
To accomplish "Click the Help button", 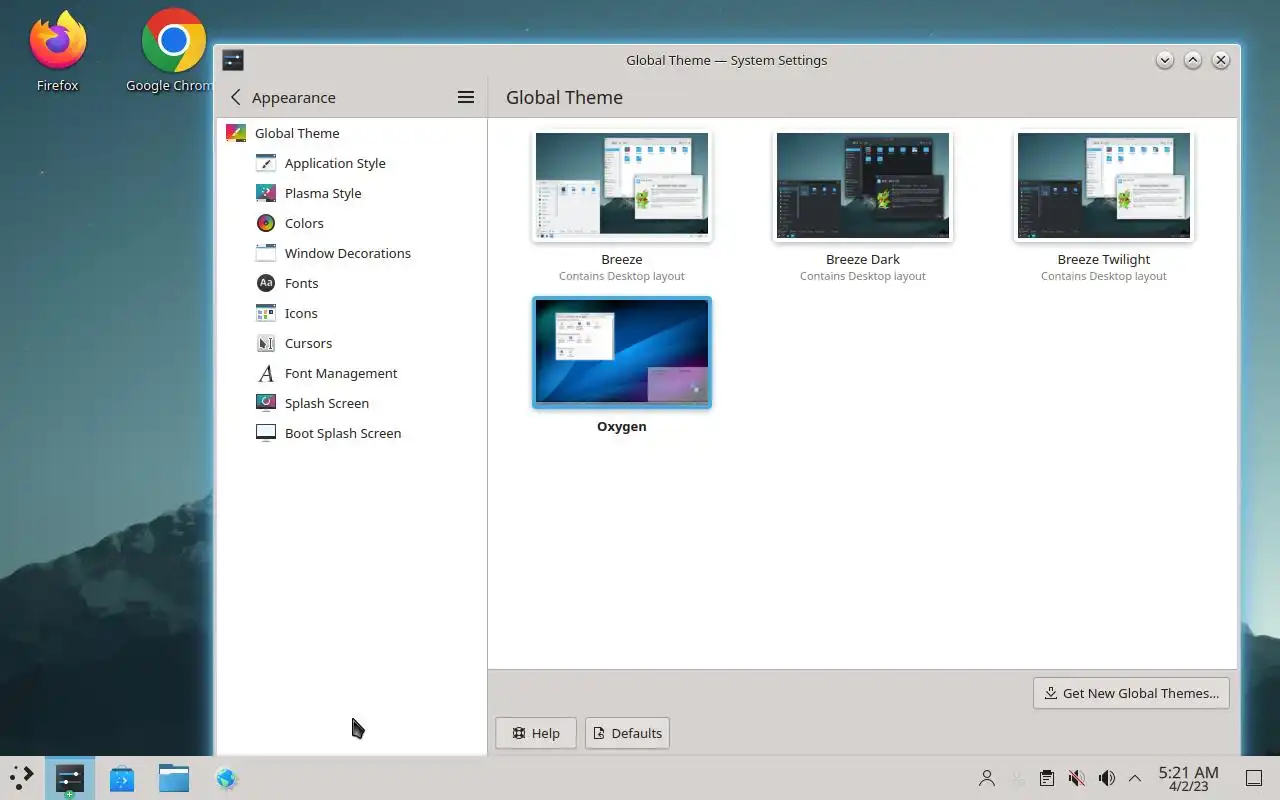I will tap(535, 733).
